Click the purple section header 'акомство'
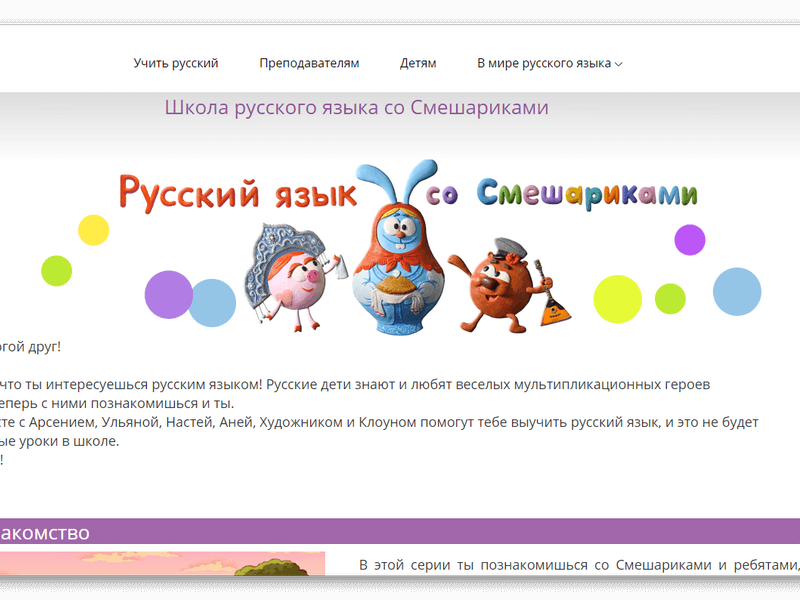 click(400, 532)
